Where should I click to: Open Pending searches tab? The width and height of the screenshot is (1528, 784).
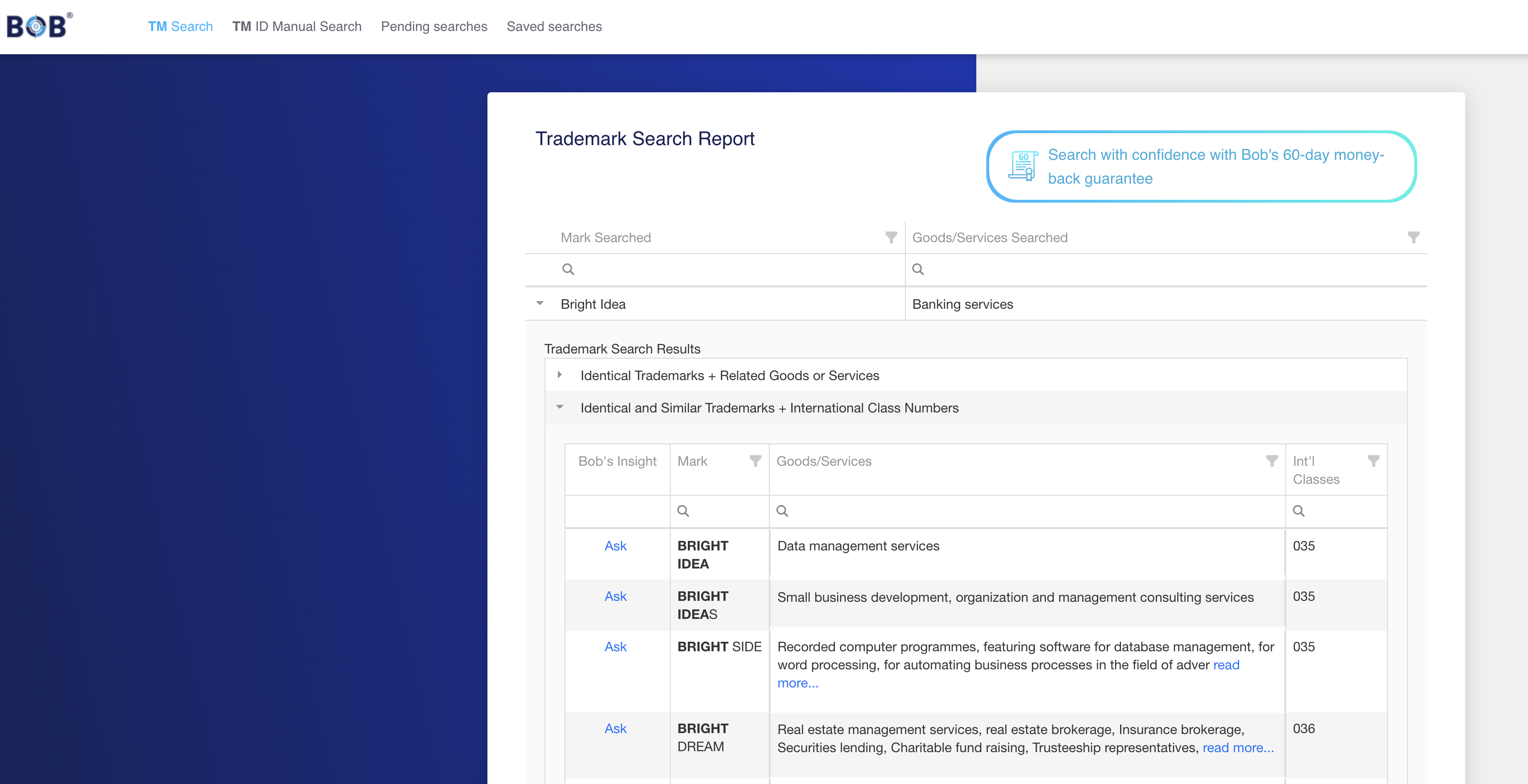point(433,27)
